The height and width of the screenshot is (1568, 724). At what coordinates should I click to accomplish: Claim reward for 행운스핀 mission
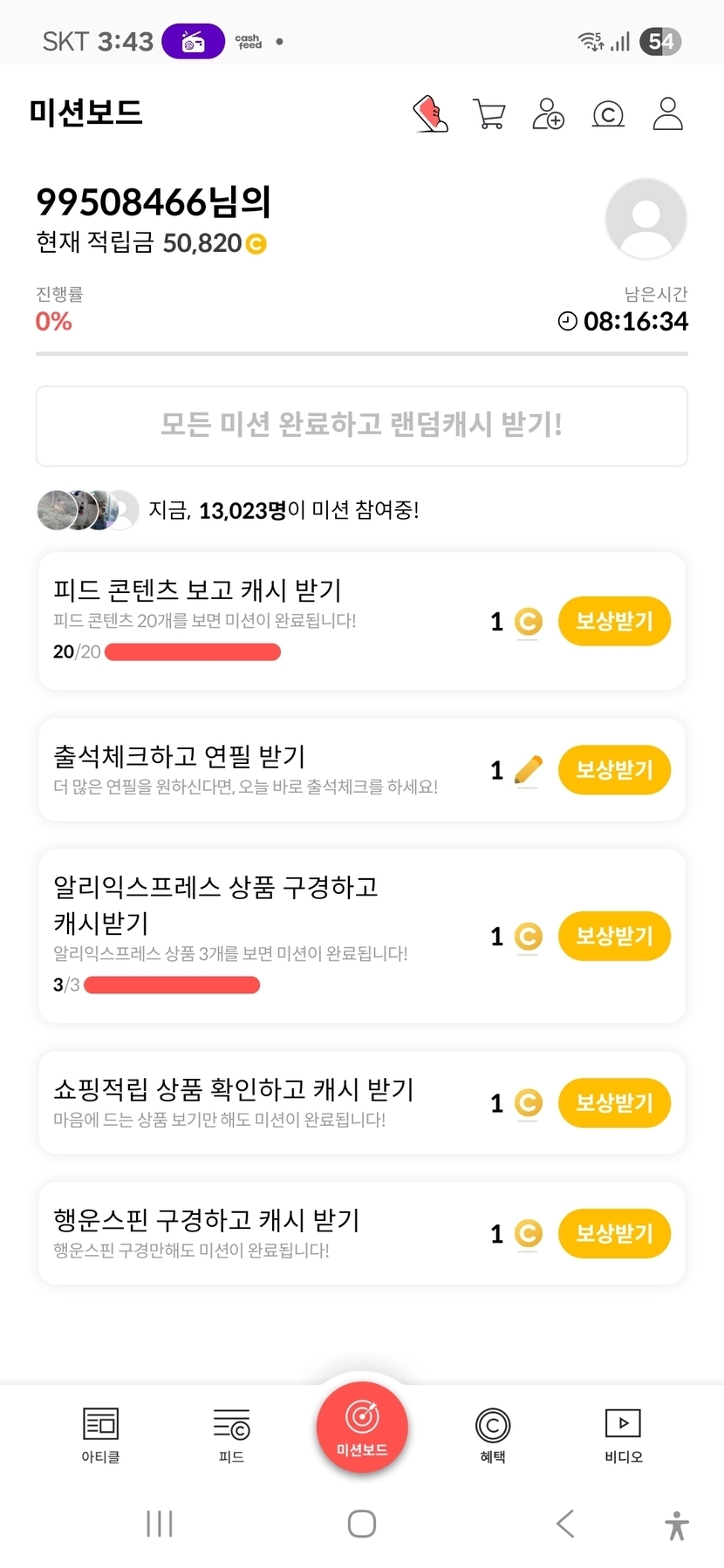tap(614, 1234)
